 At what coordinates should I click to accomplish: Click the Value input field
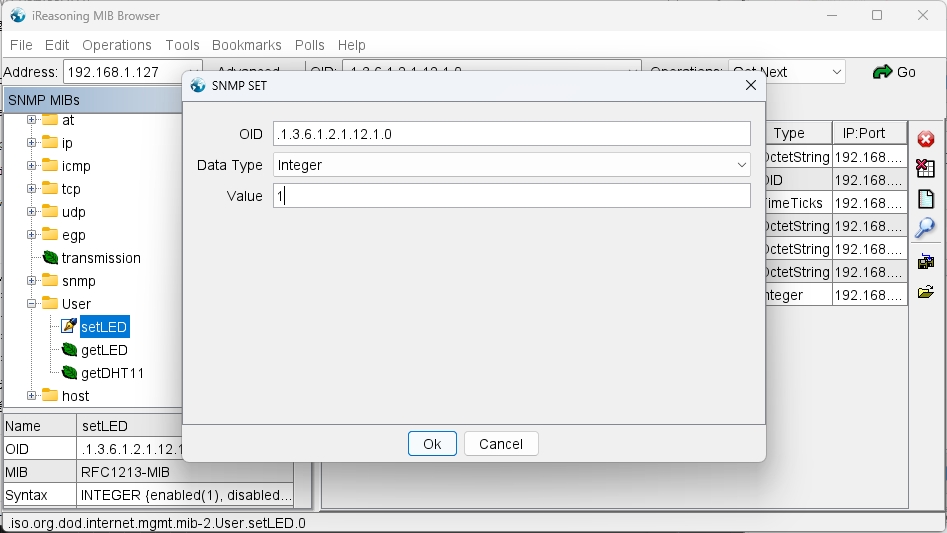point(511,196)
